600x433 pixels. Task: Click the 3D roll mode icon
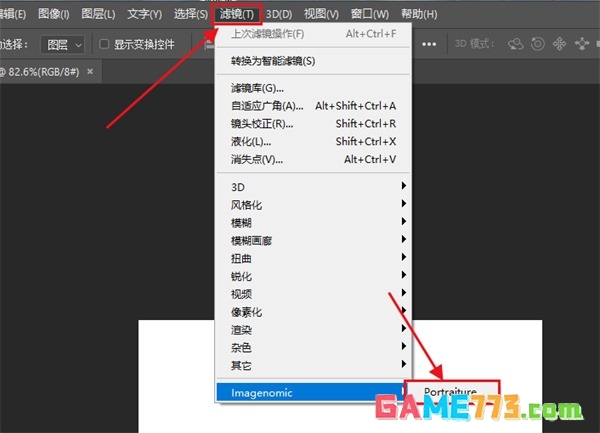click(538, 45)
